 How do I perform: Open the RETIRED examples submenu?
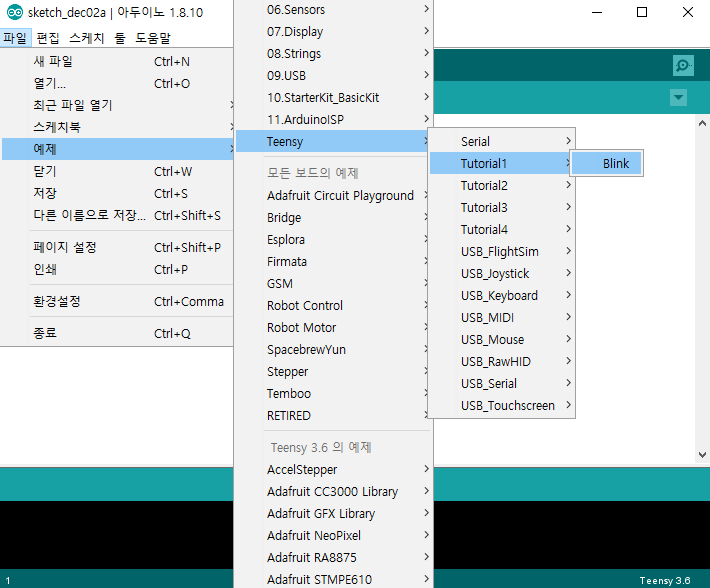[x=333, y=415]
